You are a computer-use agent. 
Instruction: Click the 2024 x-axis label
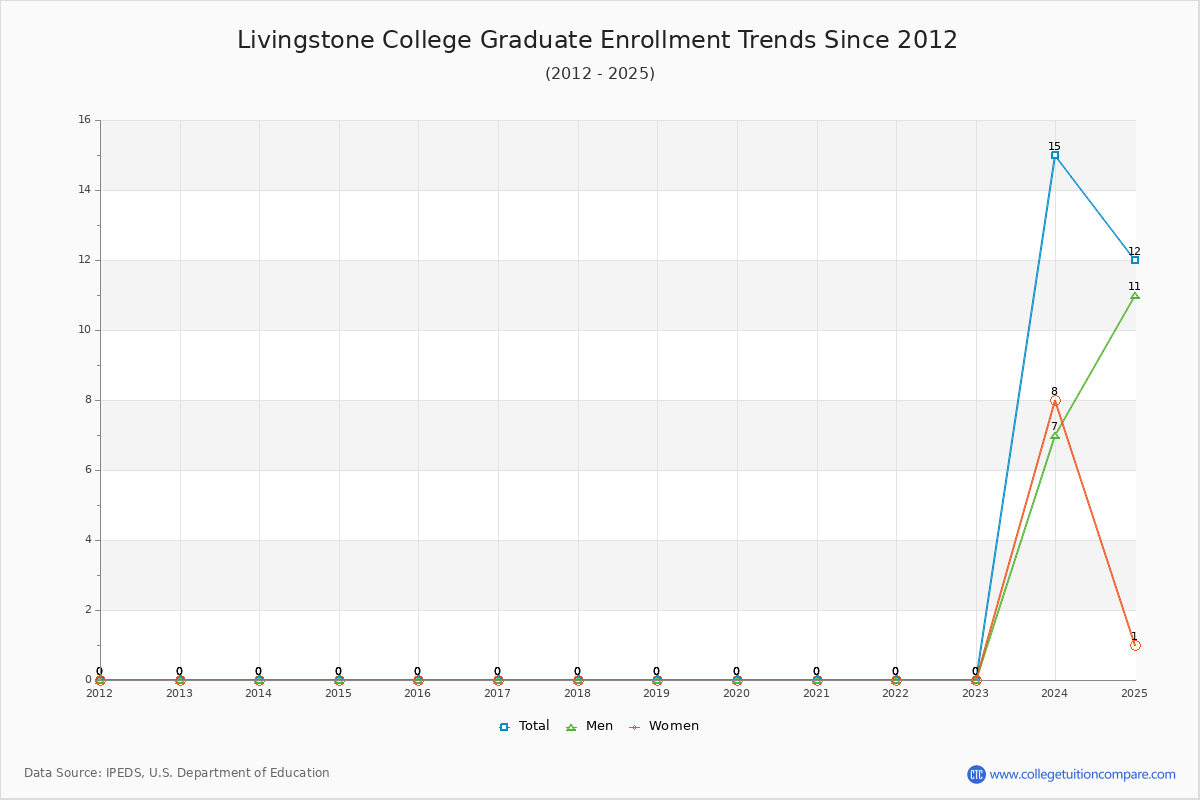1055,692
